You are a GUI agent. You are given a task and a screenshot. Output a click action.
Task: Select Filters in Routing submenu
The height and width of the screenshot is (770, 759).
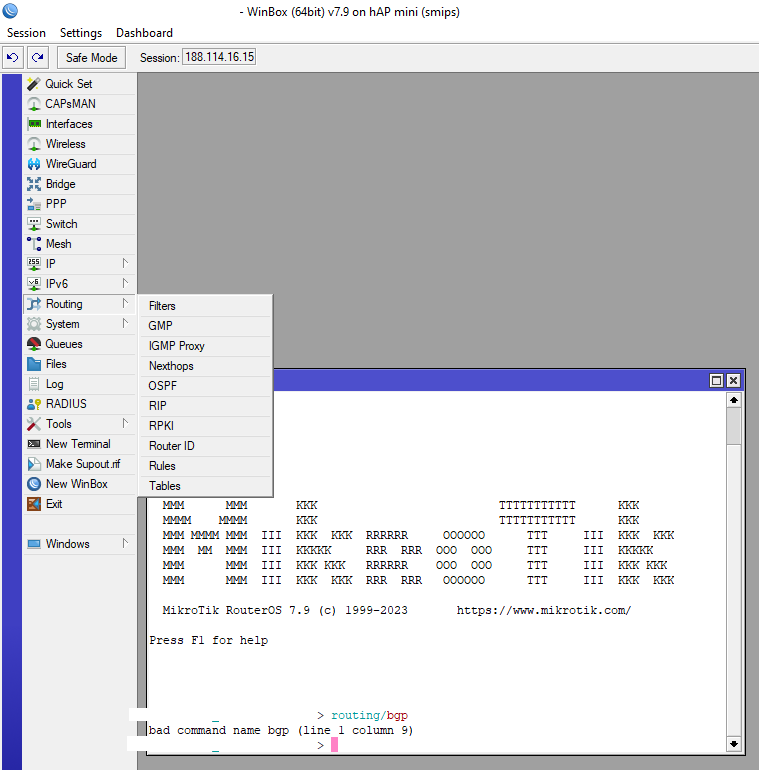205,306
